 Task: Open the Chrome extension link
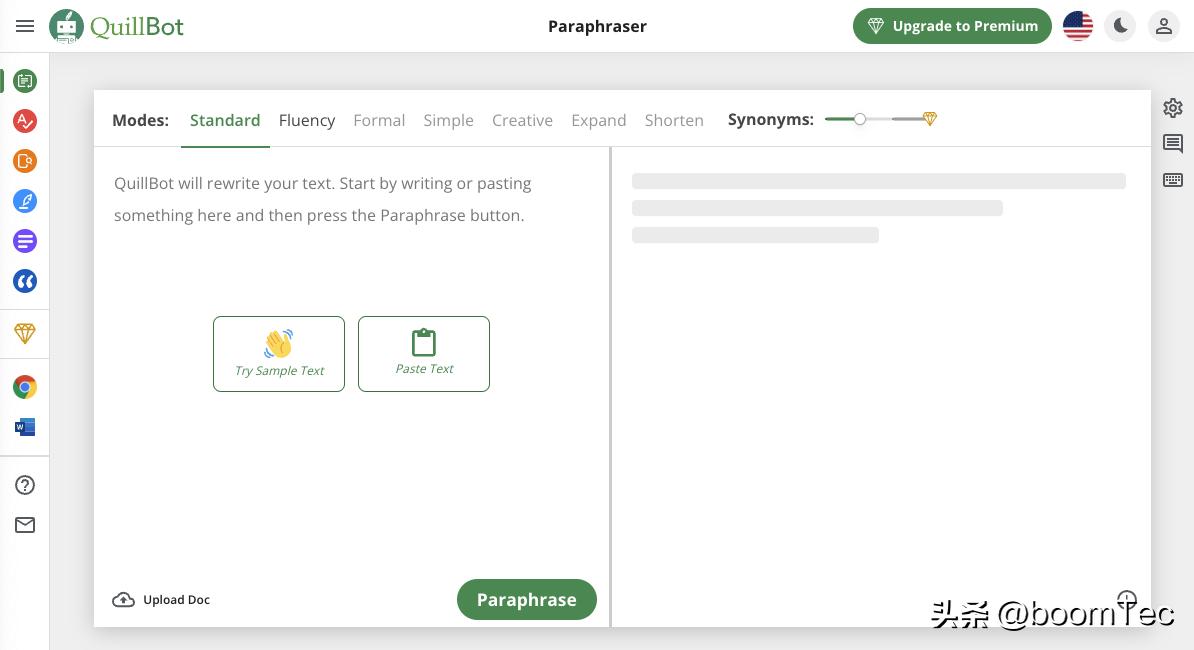25,387
